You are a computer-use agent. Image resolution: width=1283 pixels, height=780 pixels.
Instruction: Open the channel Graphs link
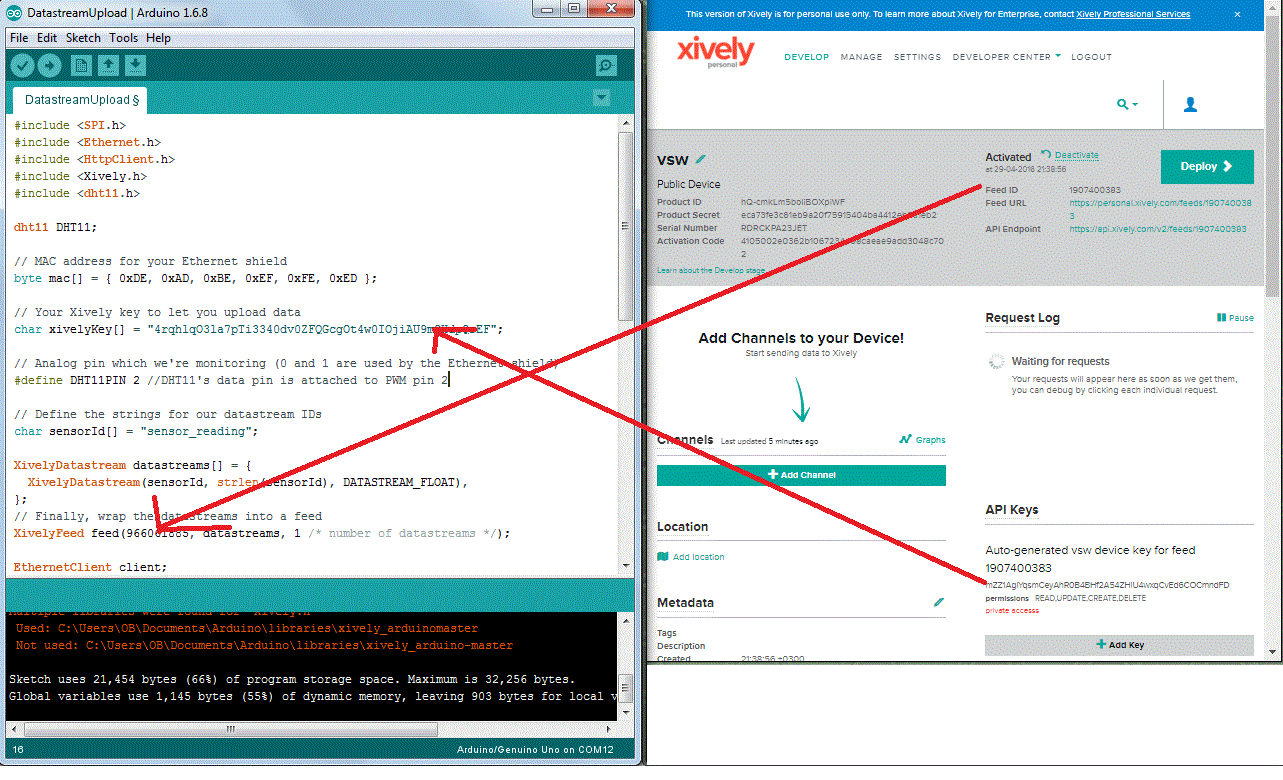tap(922, 440)
